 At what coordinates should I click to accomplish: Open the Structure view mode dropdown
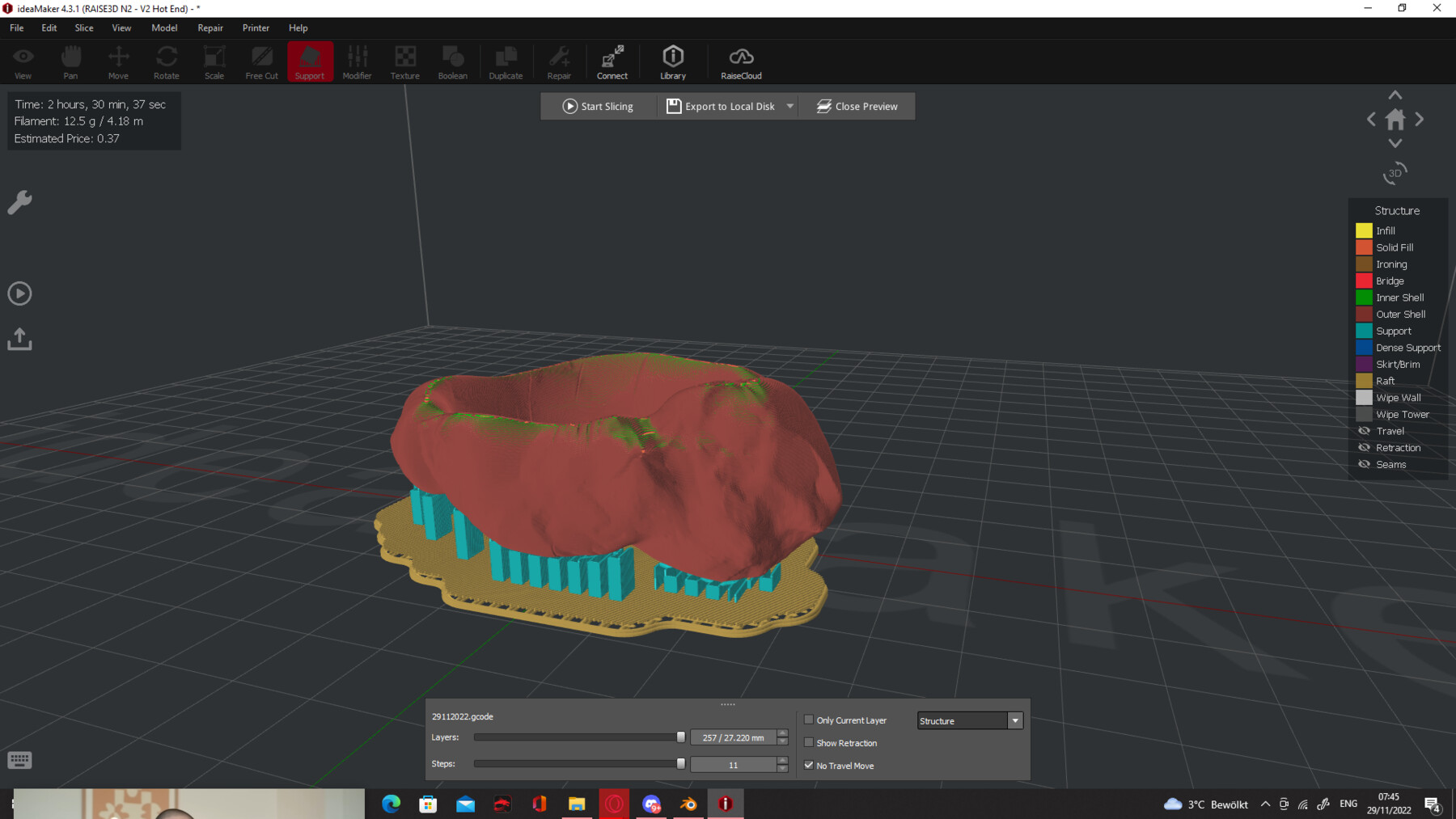(x=1015, y=720)
